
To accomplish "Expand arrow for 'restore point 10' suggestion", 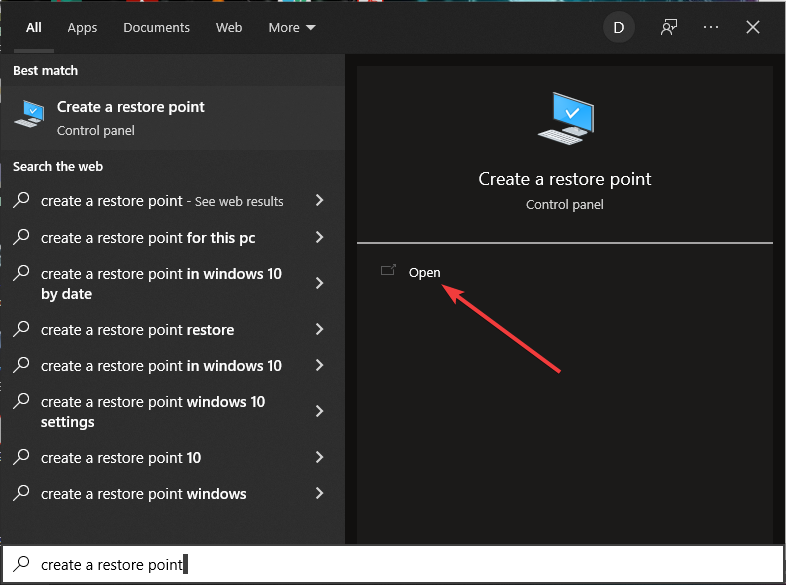I will [319, 457].
